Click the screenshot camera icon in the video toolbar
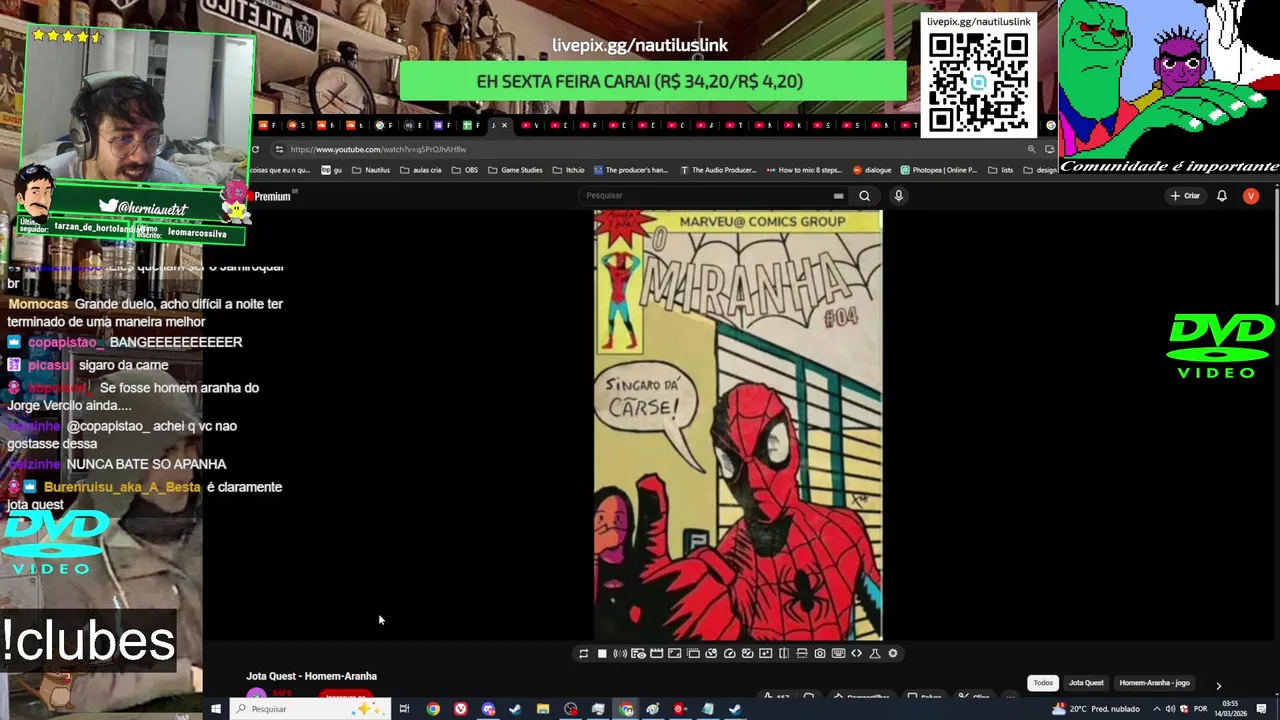 pyautogui.click(x=820, y=653)
